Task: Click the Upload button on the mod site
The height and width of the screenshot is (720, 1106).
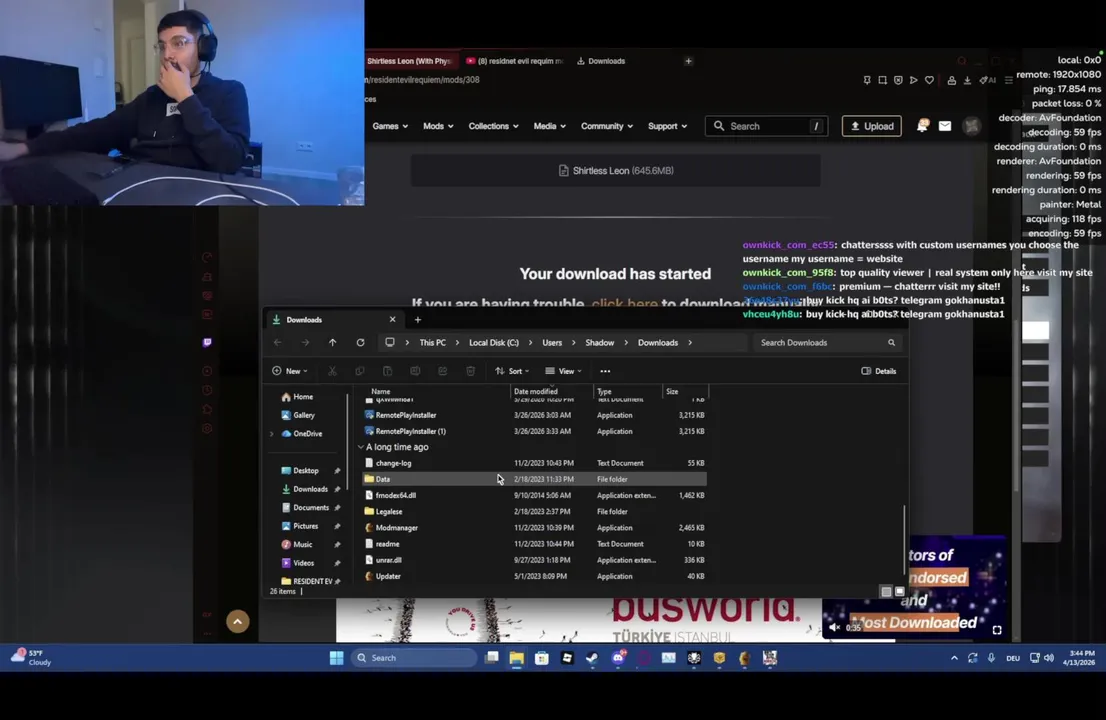Action: tap(872, 126)
